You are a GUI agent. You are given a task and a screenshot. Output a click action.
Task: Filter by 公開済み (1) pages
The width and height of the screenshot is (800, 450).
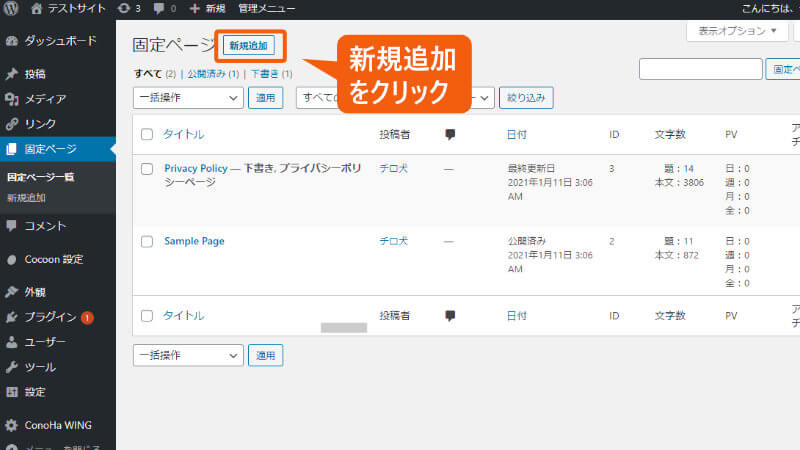click(213, 74)
